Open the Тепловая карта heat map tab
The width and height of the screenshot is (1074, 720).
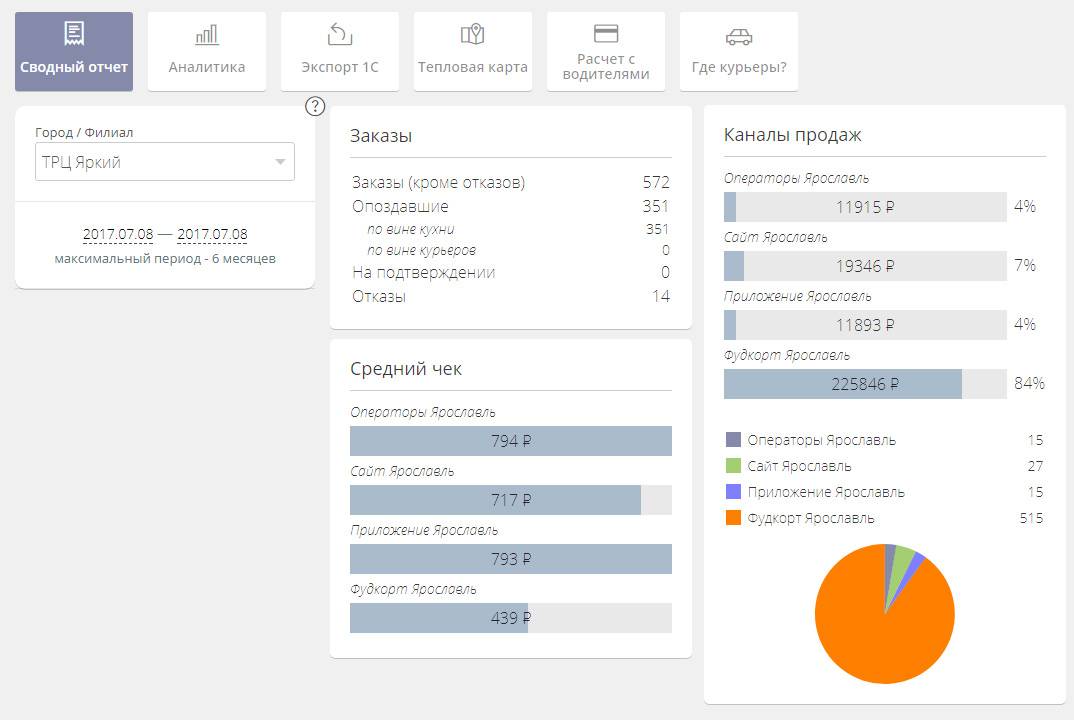pos(473,51)
